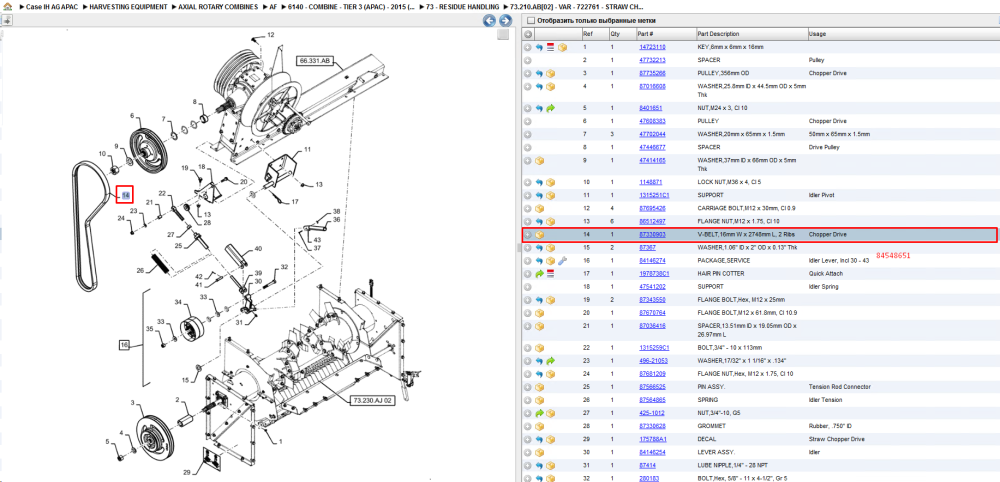
Task: Click box icon in V-BELT row
Action: coord(540,235)
